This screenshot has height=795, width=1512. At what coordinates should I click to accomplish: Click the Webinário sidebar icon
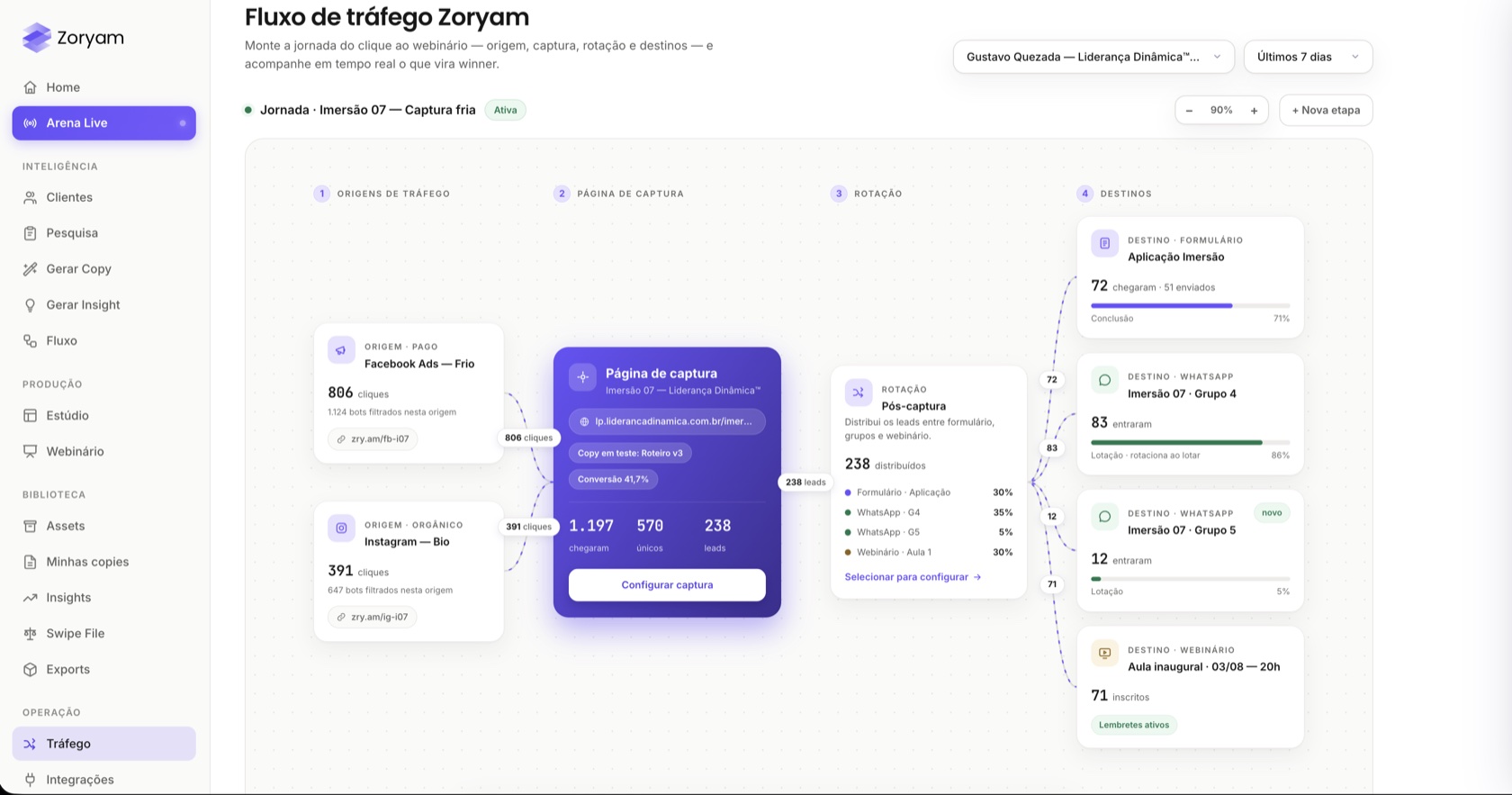31,452
